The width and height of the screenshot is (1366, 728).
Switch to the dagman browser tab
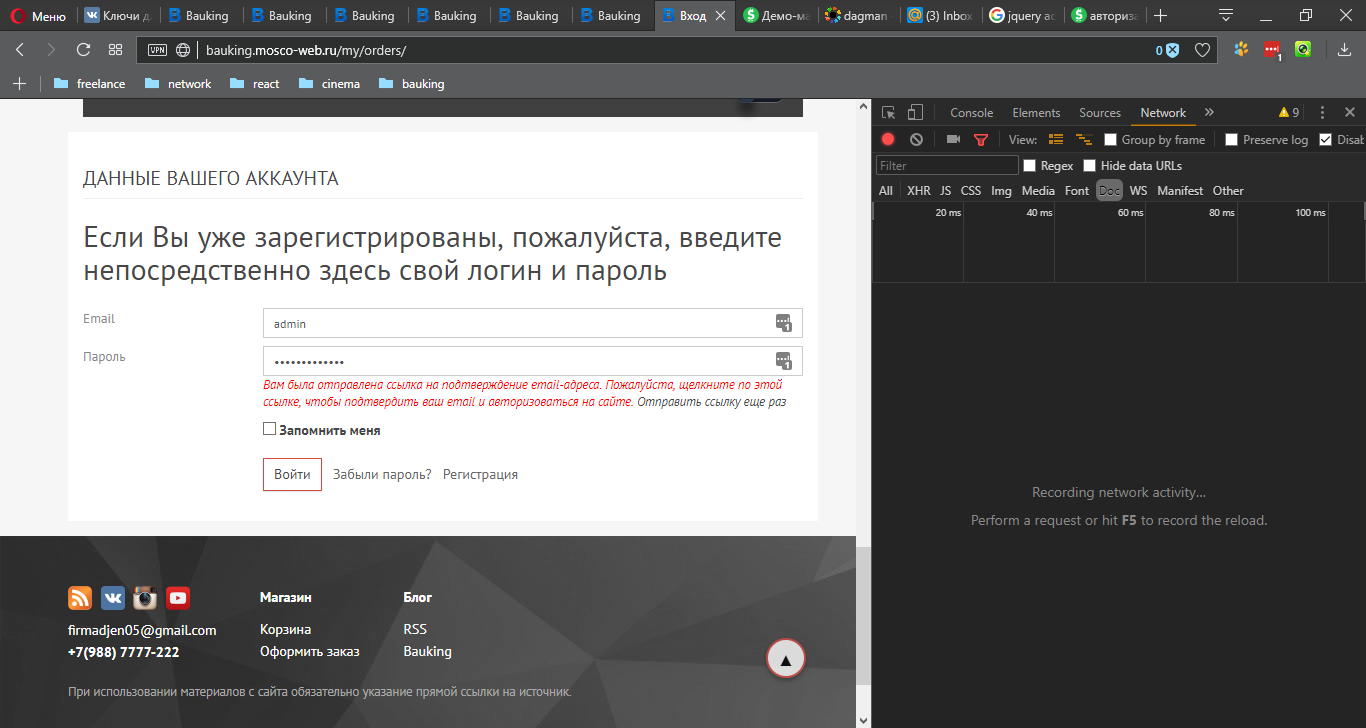[857, 16]
